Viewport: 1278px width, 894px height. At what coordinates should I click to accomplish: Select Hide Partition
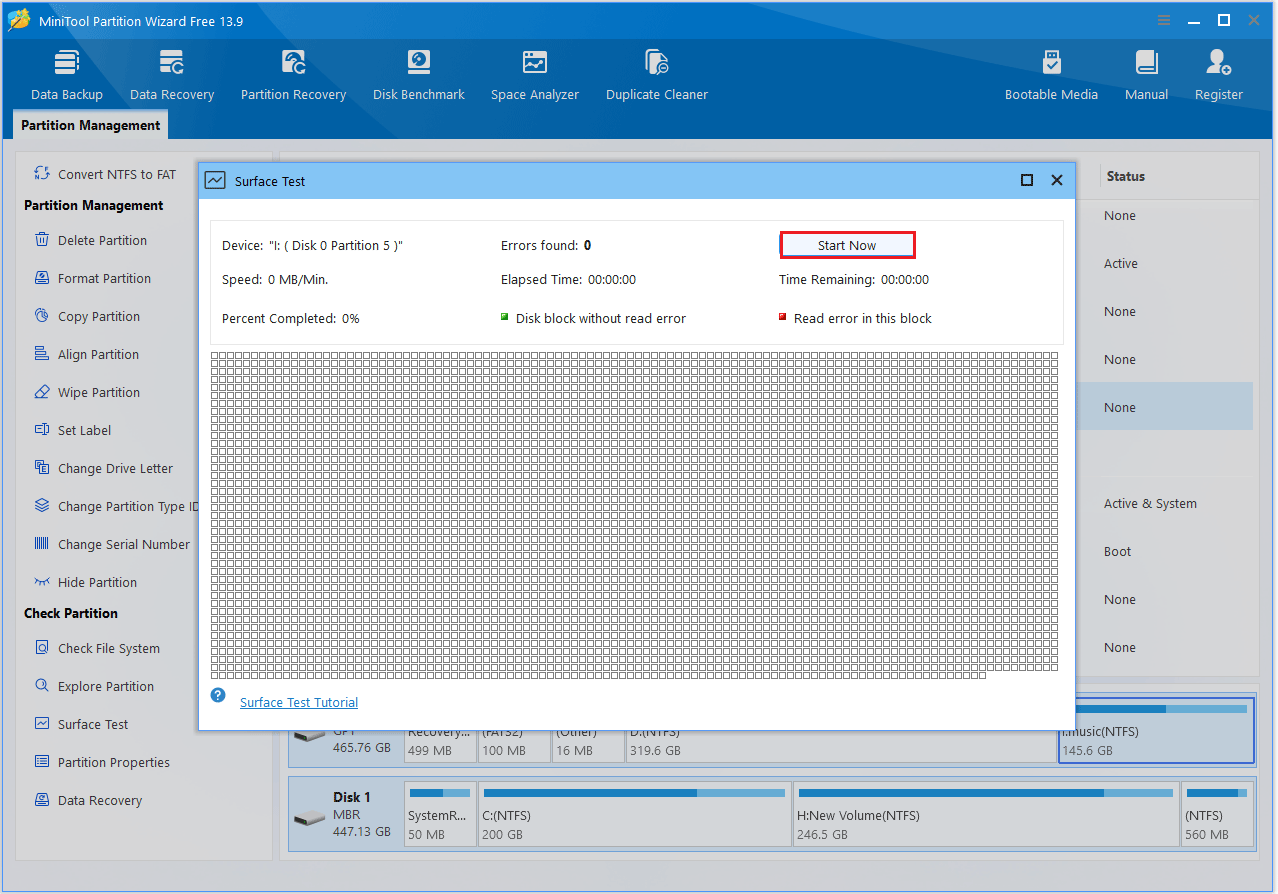(x=85, y=582)
